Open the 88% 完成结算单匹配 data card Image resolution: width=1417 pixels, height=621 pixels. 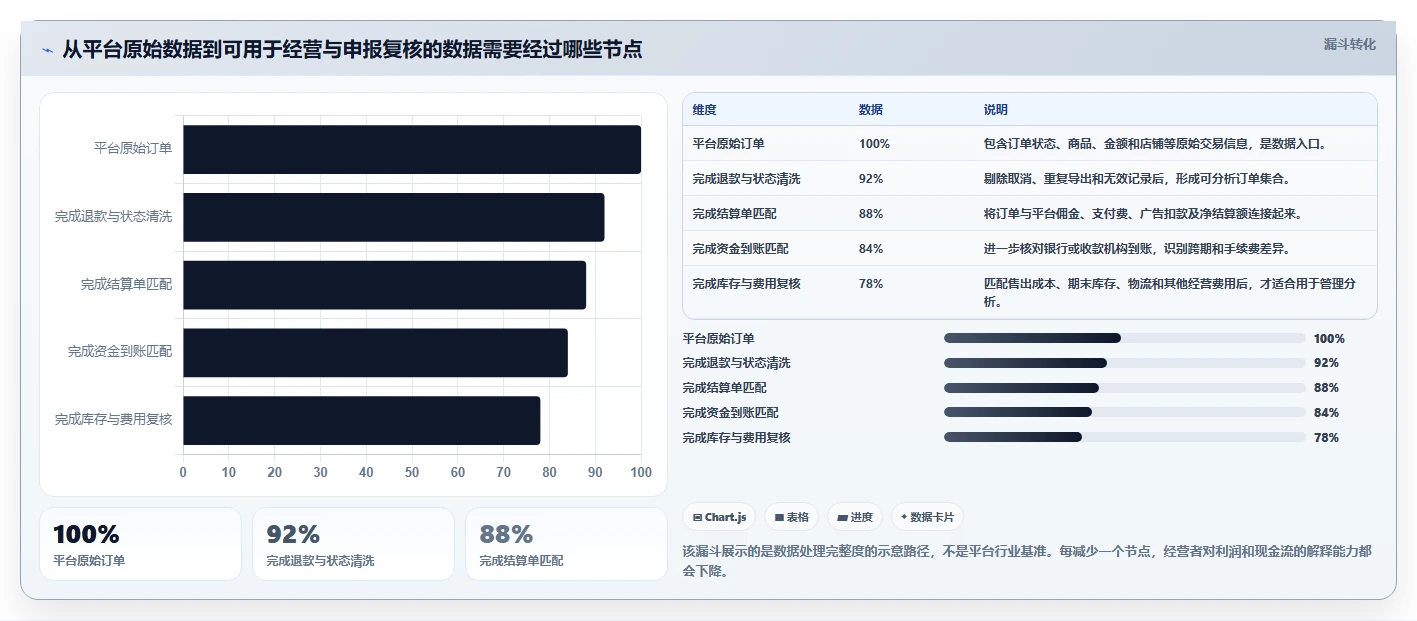coord(566,544)
